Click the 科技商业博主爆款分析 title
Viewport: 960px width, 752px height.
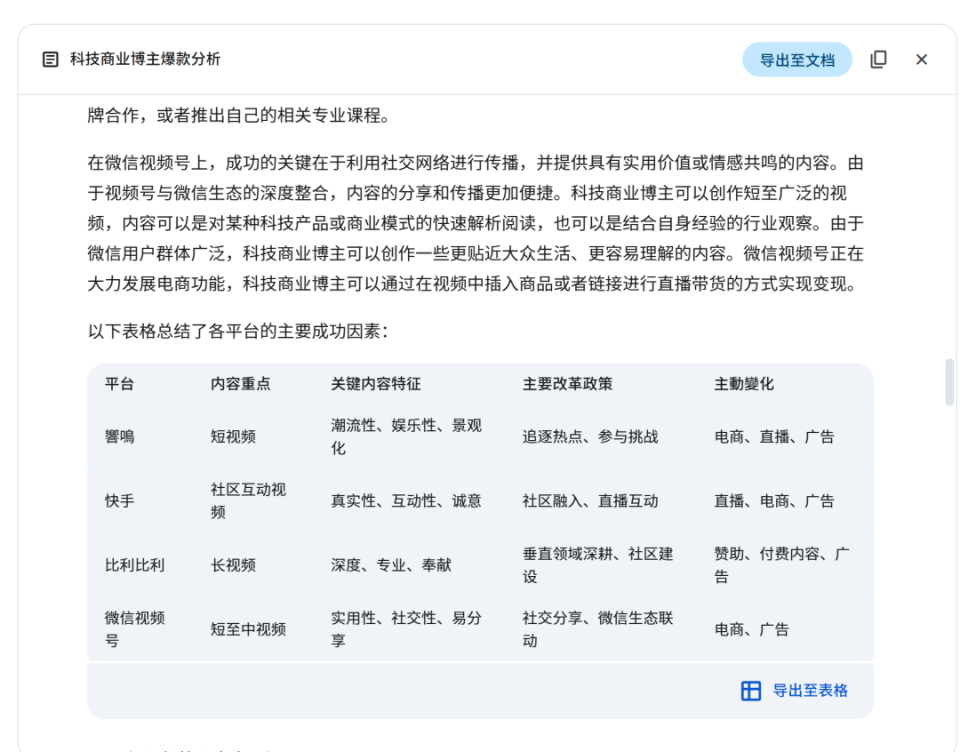click(x=145, y=59)
